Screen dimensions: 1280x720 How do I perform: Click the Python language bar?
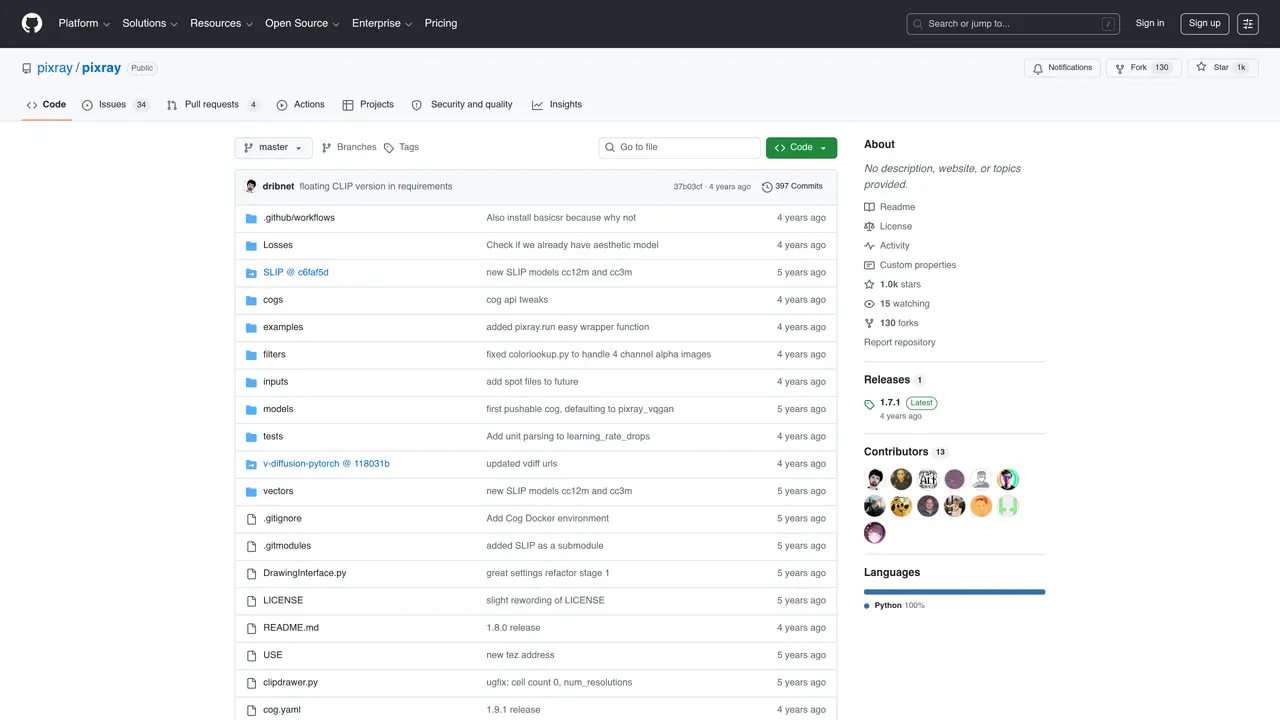tap(954, 592)
